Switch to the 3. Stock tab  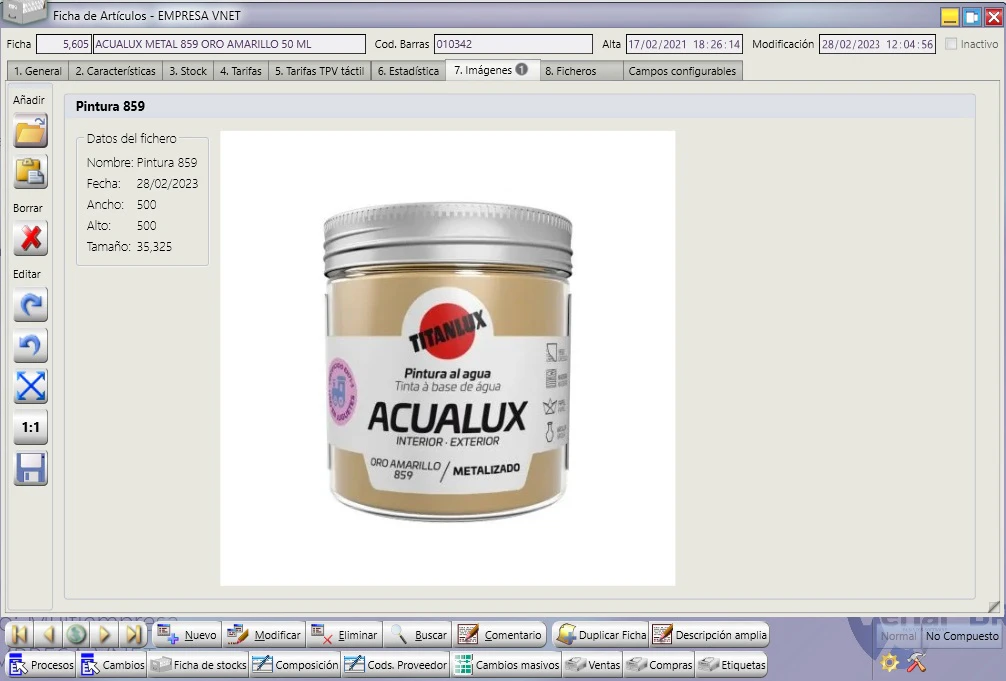[x=188, y=71]
